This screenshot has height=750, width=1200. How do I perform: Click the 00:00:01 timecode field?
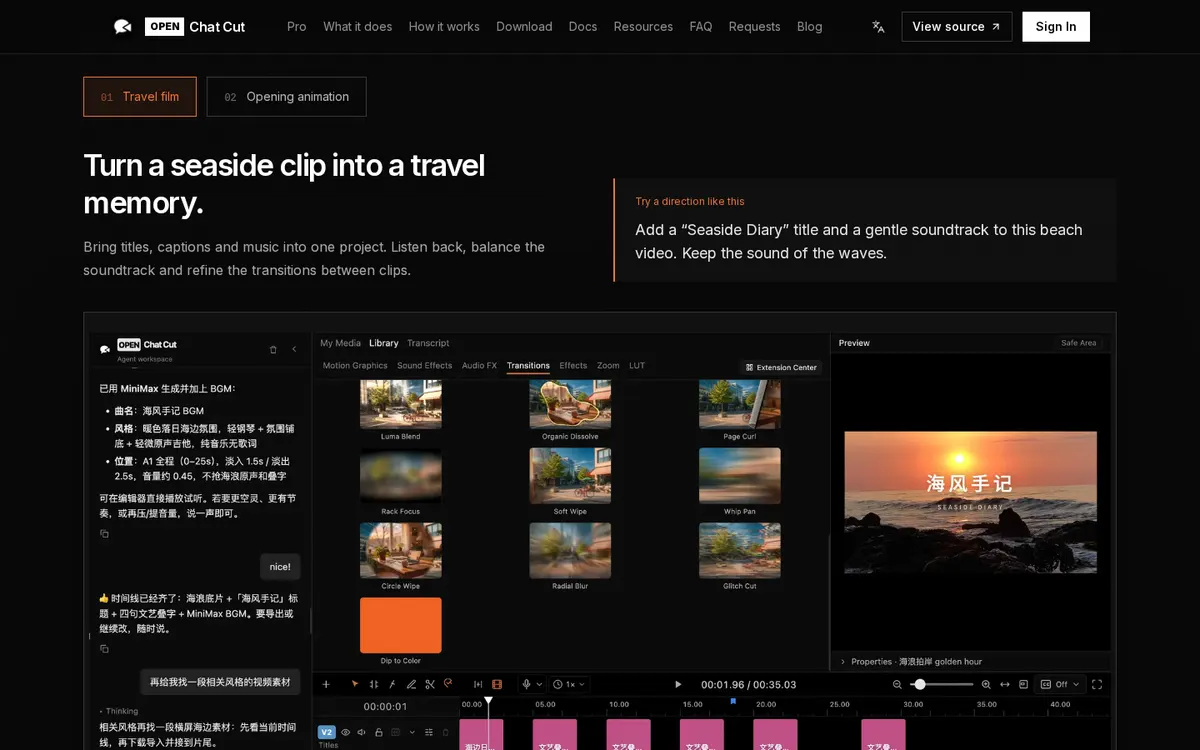pyautogui.click(x=385, y=706)
